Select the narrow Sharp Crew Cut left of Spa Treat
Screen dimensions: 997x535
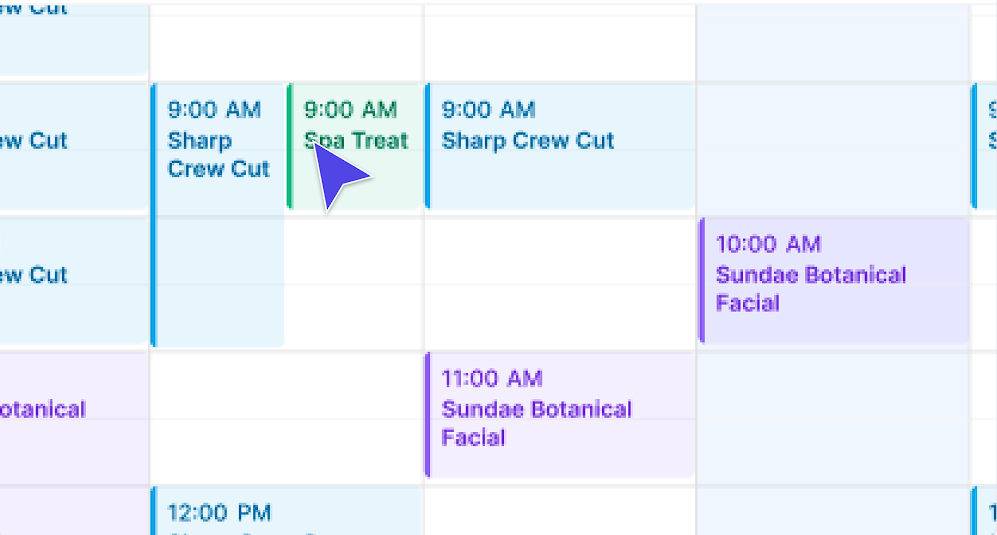click(x=218, y=150)
